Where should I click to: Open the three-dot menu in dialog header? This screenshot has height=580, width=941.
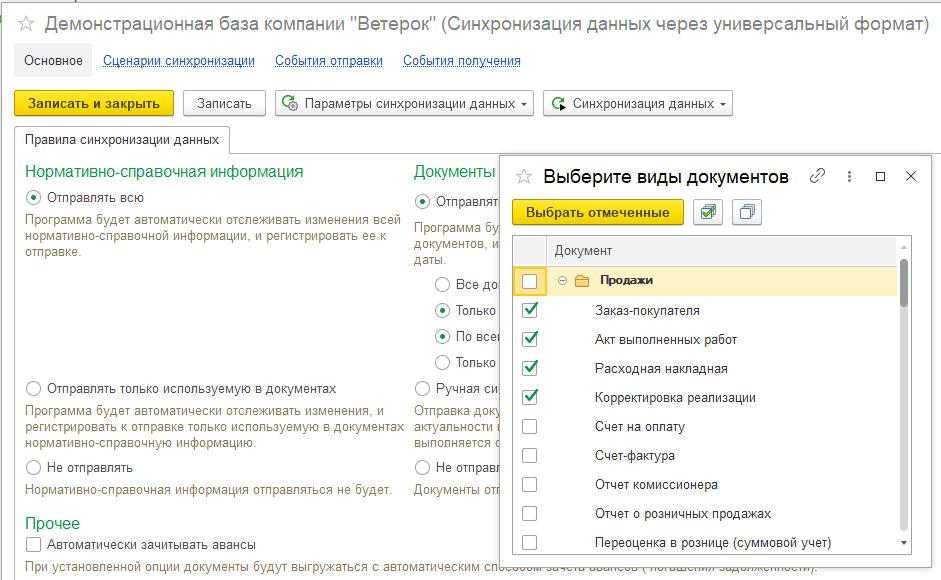(x=849, y=176)
